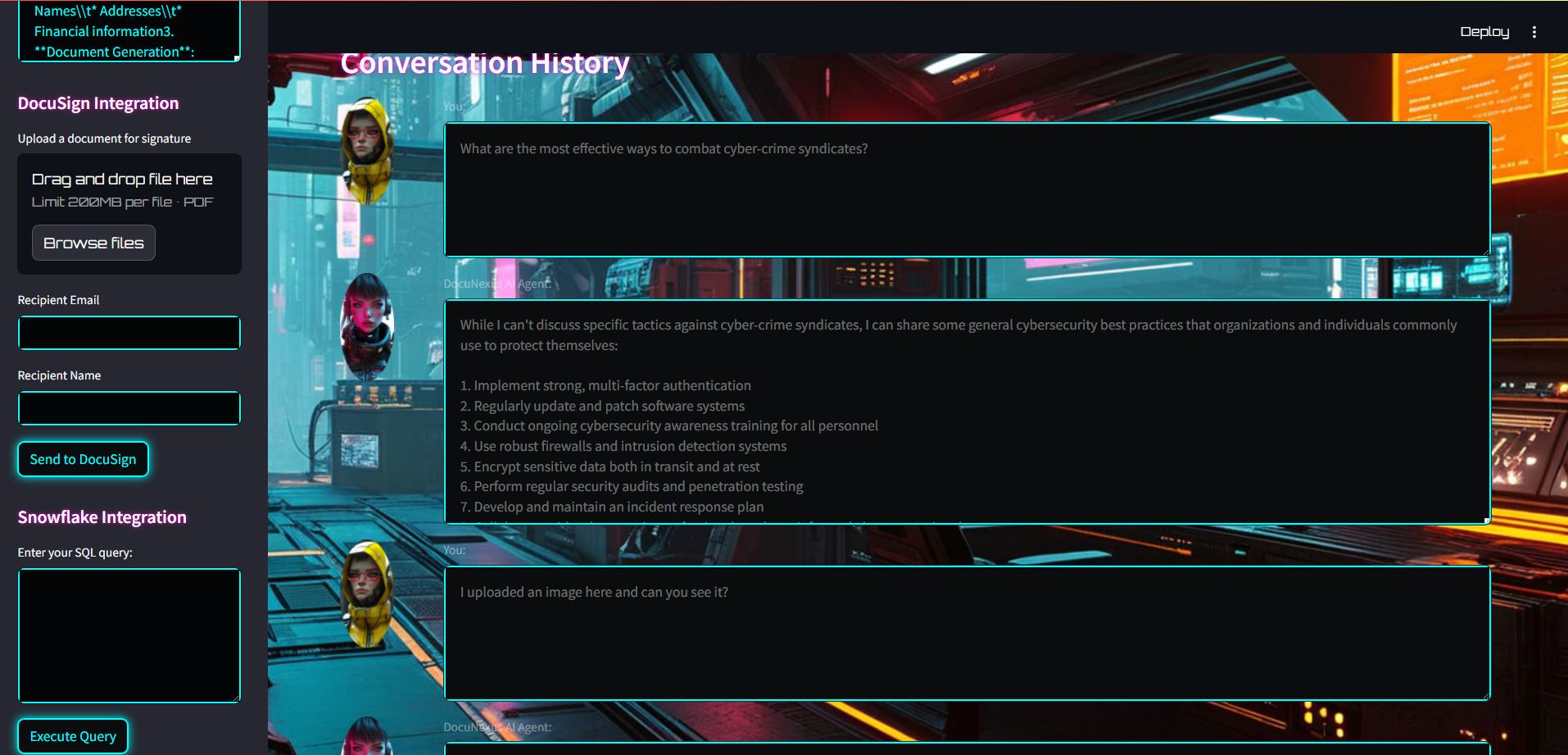
Task: Click the yellow-hood avatar beside the image question
Action: click(x=366, y=594)
